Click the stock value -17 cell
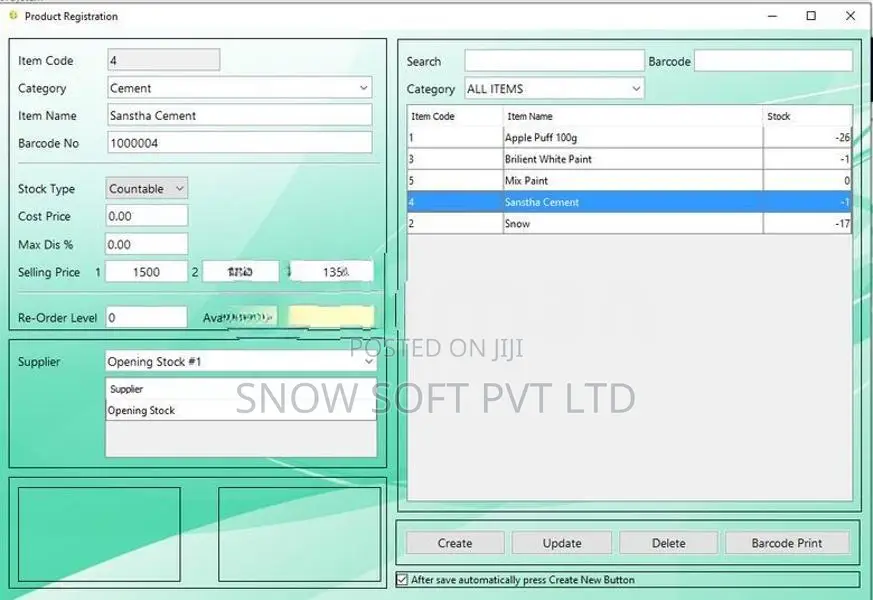This screenshot has width=873, height=600. coord(807,224)
